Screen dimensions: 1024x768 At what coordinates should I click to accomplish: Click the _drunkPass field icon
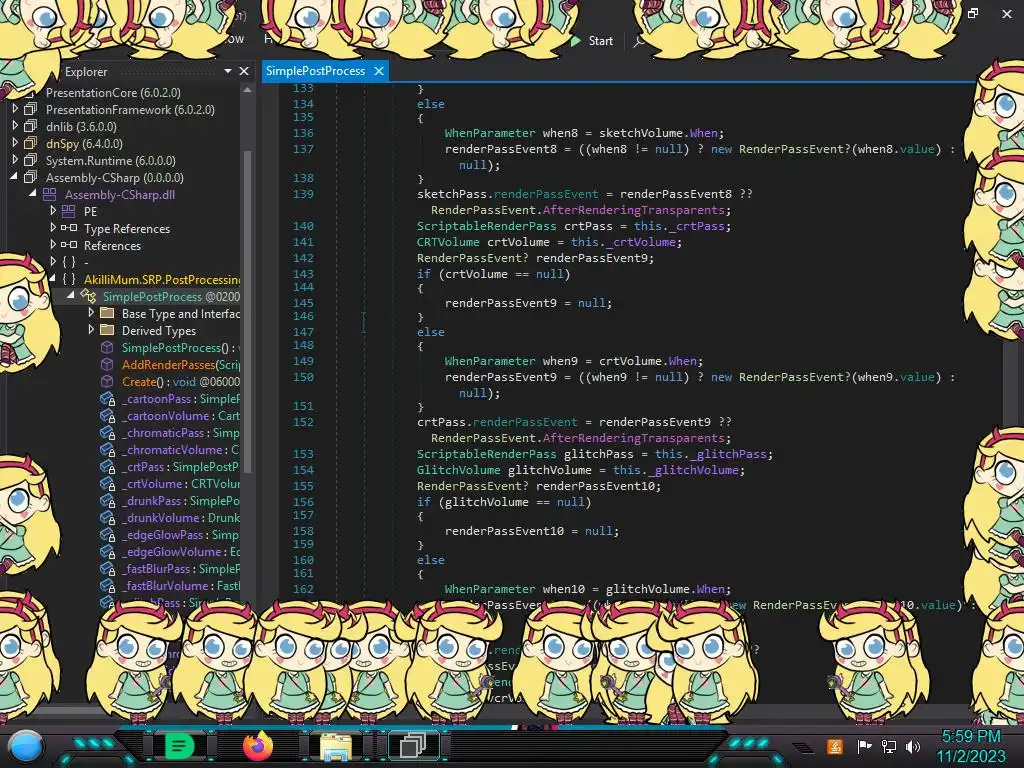(x=107, y=500)
